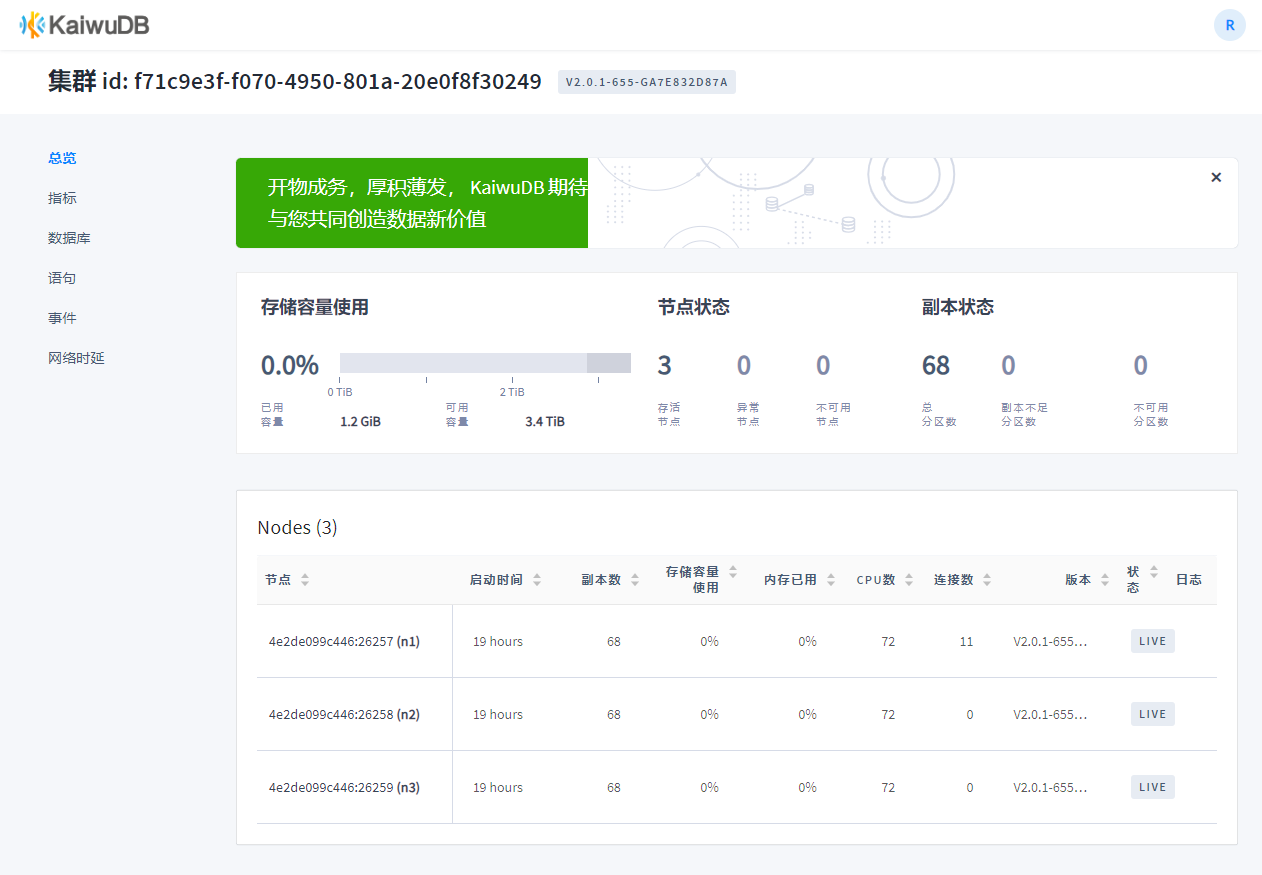
Task: Click the 0.0% storage usage value
Action: tap(290, 365)
